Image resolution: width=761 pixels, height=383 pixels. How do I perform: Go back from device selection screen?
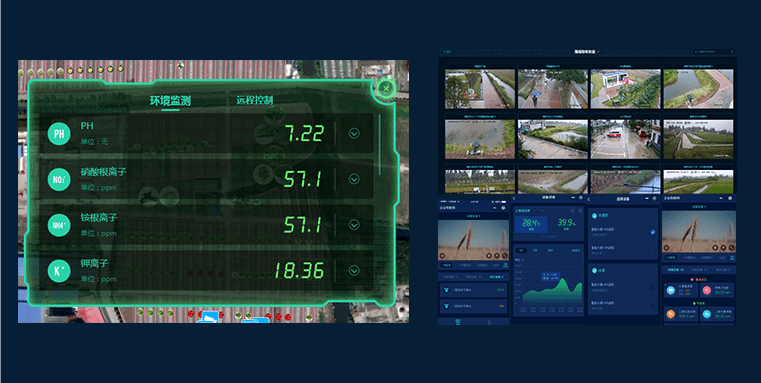589,199
